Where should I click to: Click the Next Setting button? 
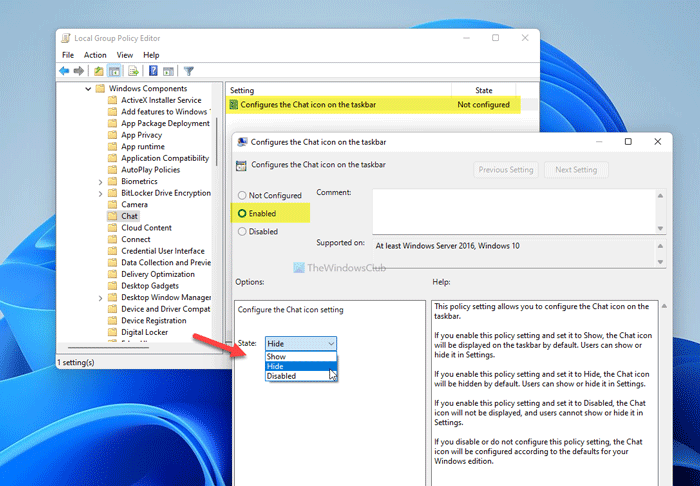pos(576,170)
